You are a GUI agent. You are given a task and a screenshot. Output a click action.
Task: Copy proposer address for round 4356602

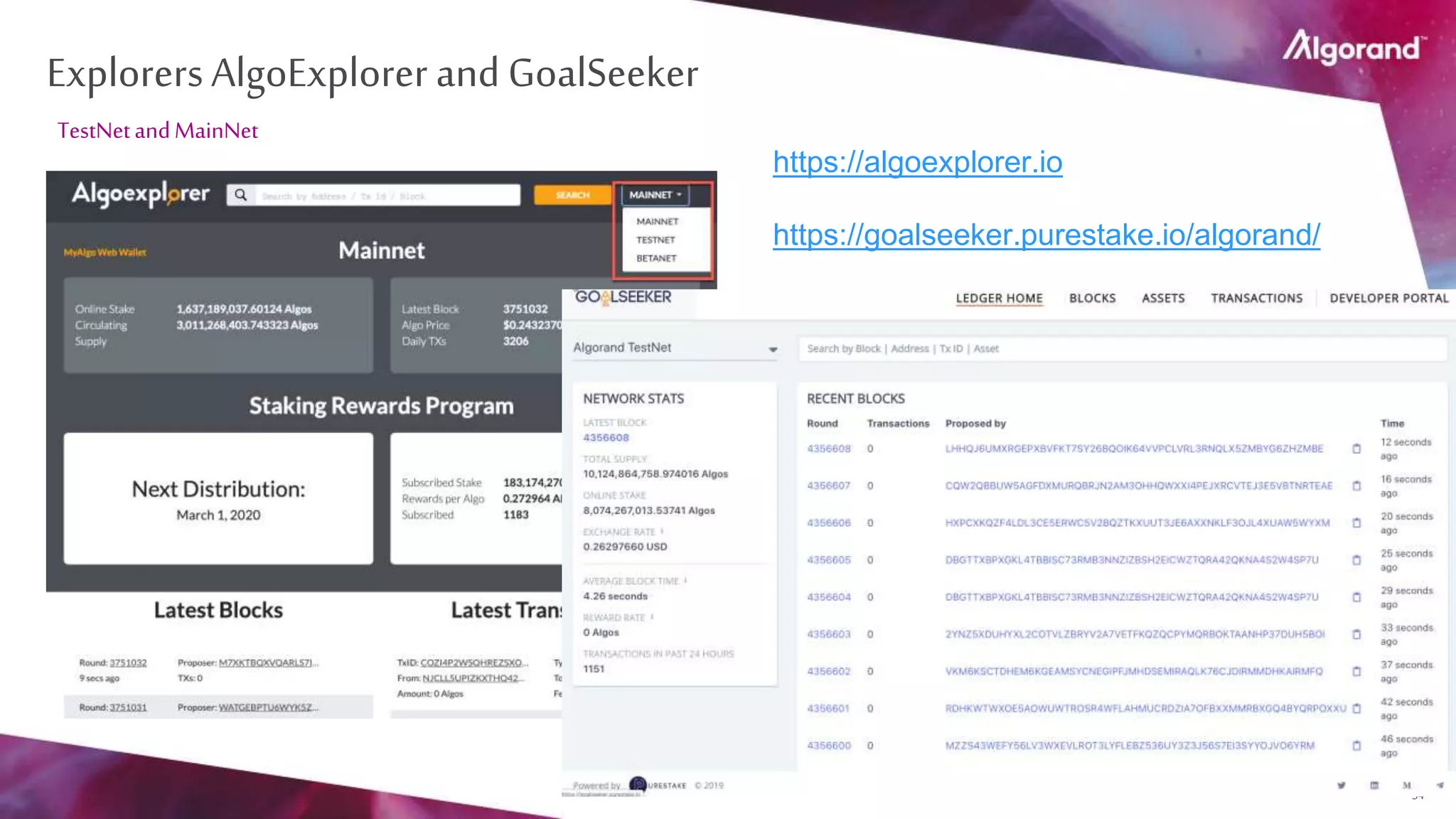[x=1356, y=671]
